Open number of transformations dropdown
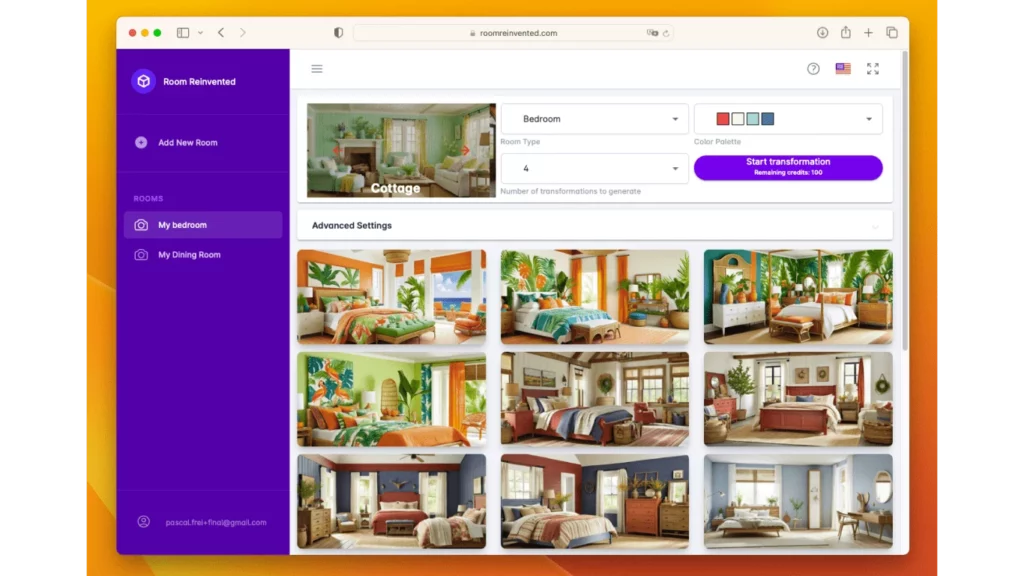1024x576 pixels. 594,169
